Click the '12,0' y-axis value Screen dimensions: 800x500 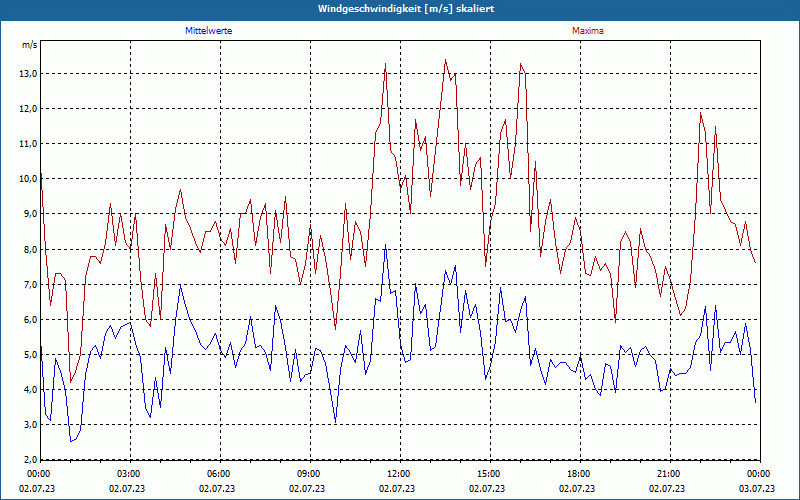pyautogui.click(x=28, y=109)
